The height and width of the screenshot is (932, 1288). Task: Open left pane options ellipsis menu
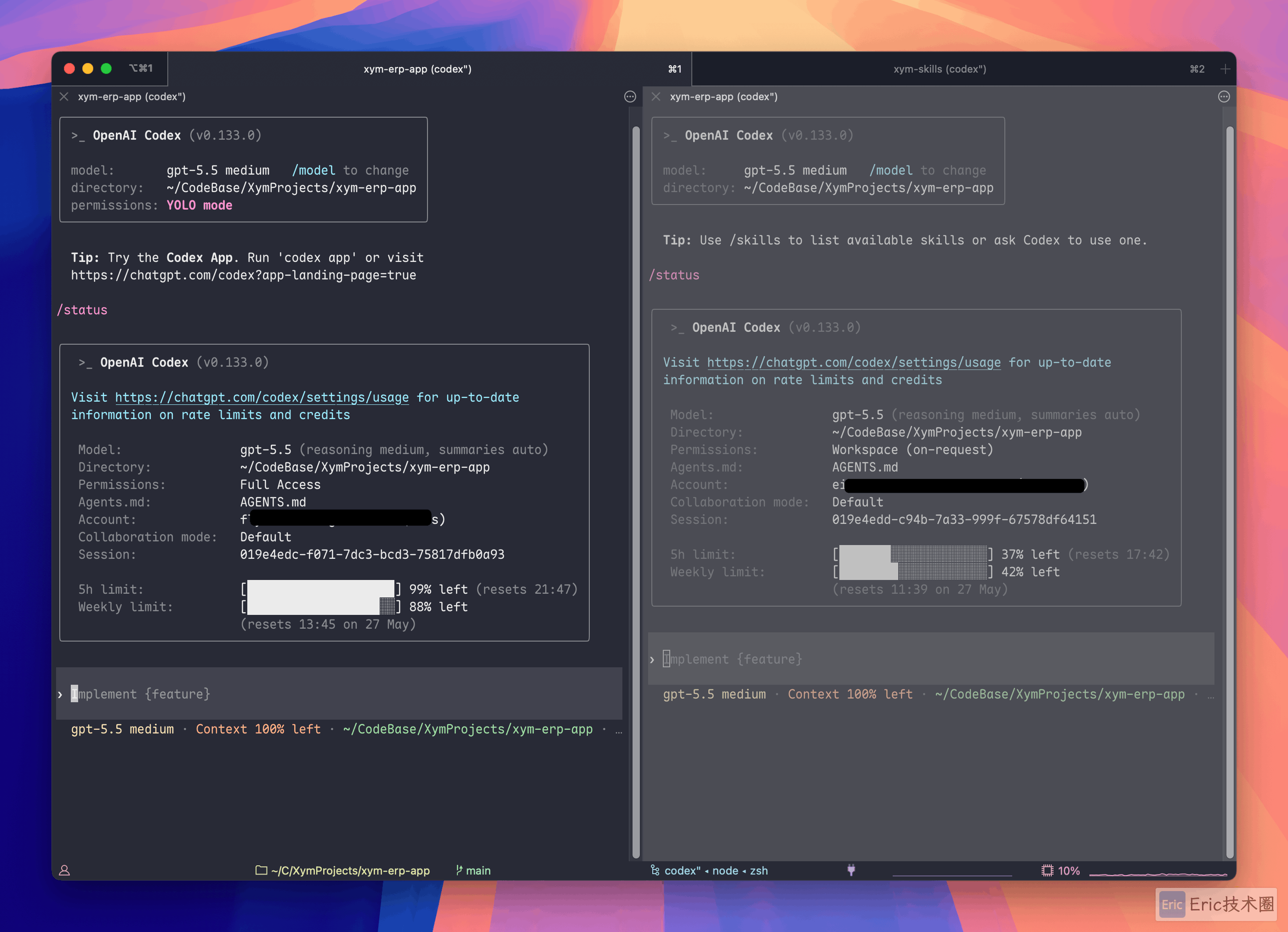click(630, 97)
